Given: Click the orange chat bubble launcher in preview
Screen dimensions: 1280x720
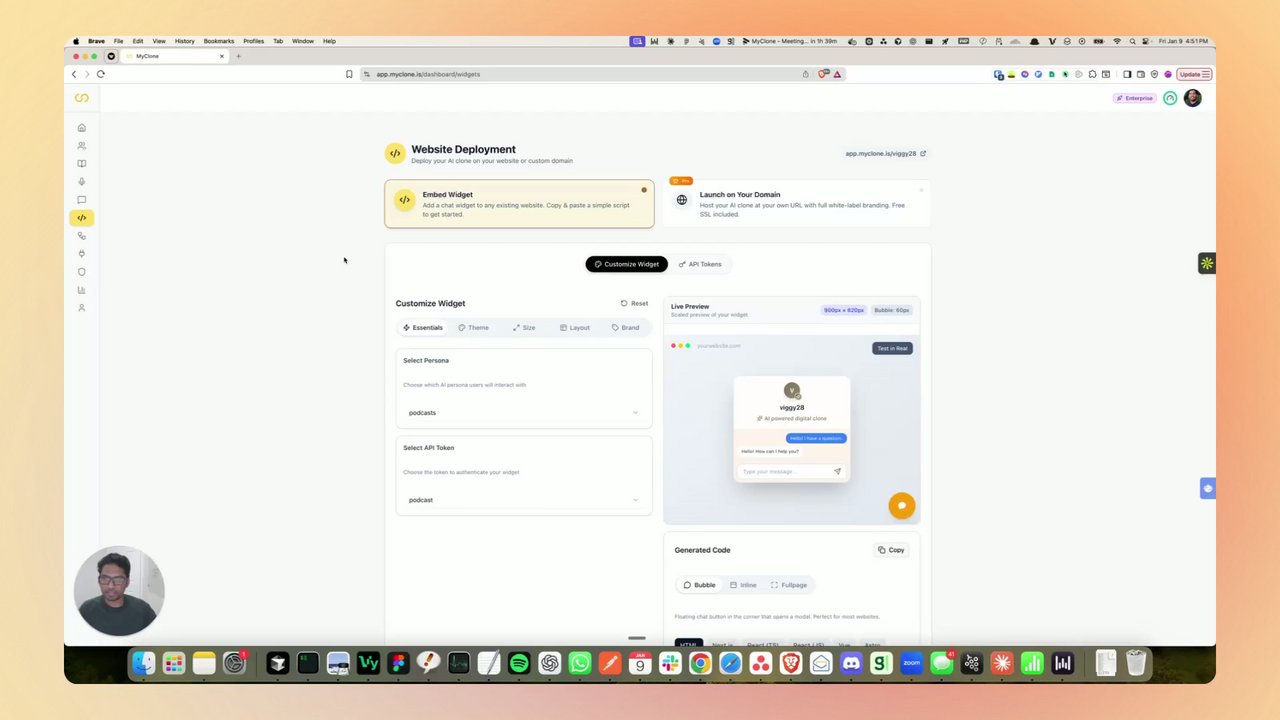Looking at the screenshot, I should click(901, 505).
